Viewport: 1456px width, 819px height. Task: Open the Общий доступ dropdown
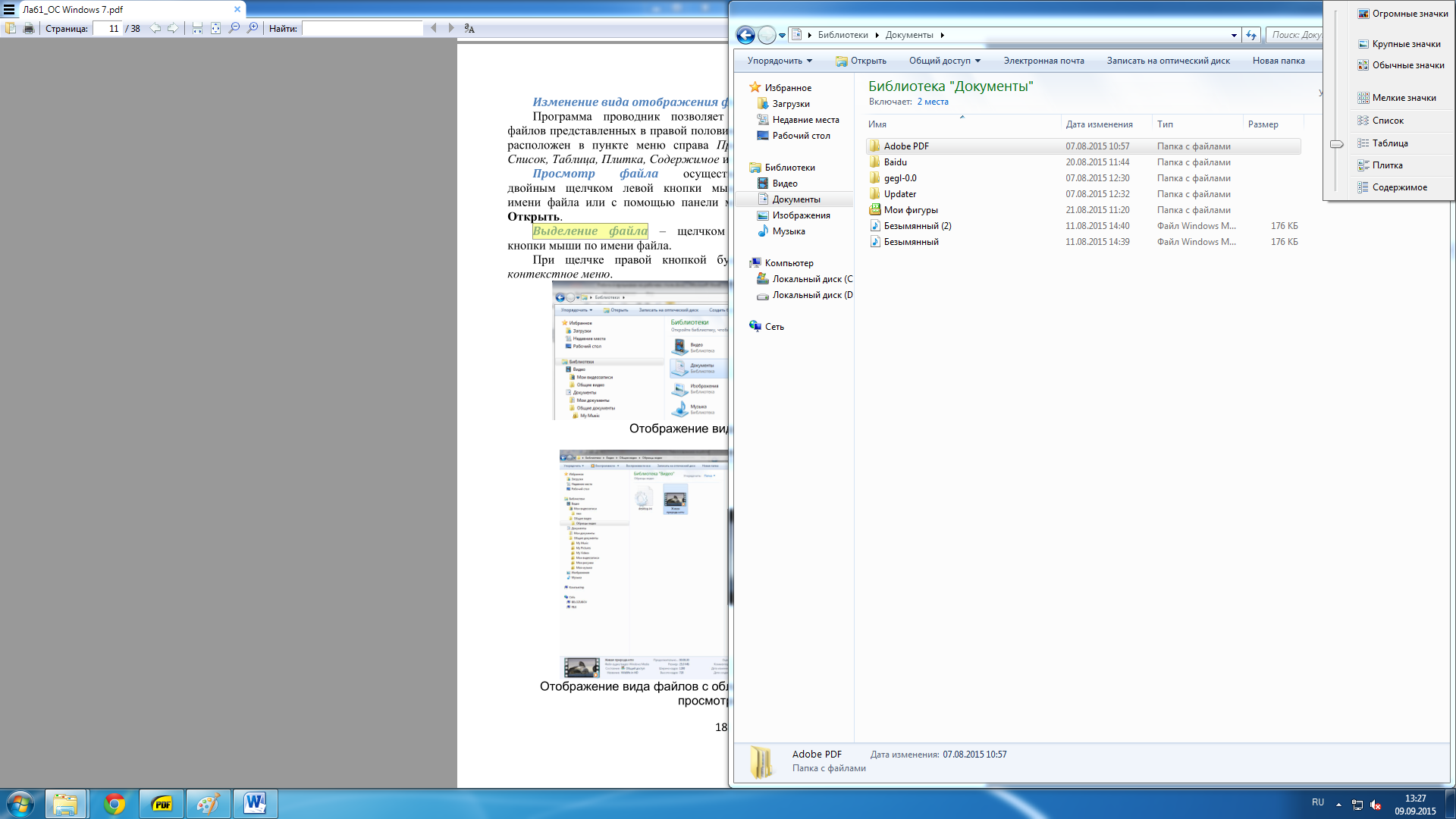pos(945,61)
